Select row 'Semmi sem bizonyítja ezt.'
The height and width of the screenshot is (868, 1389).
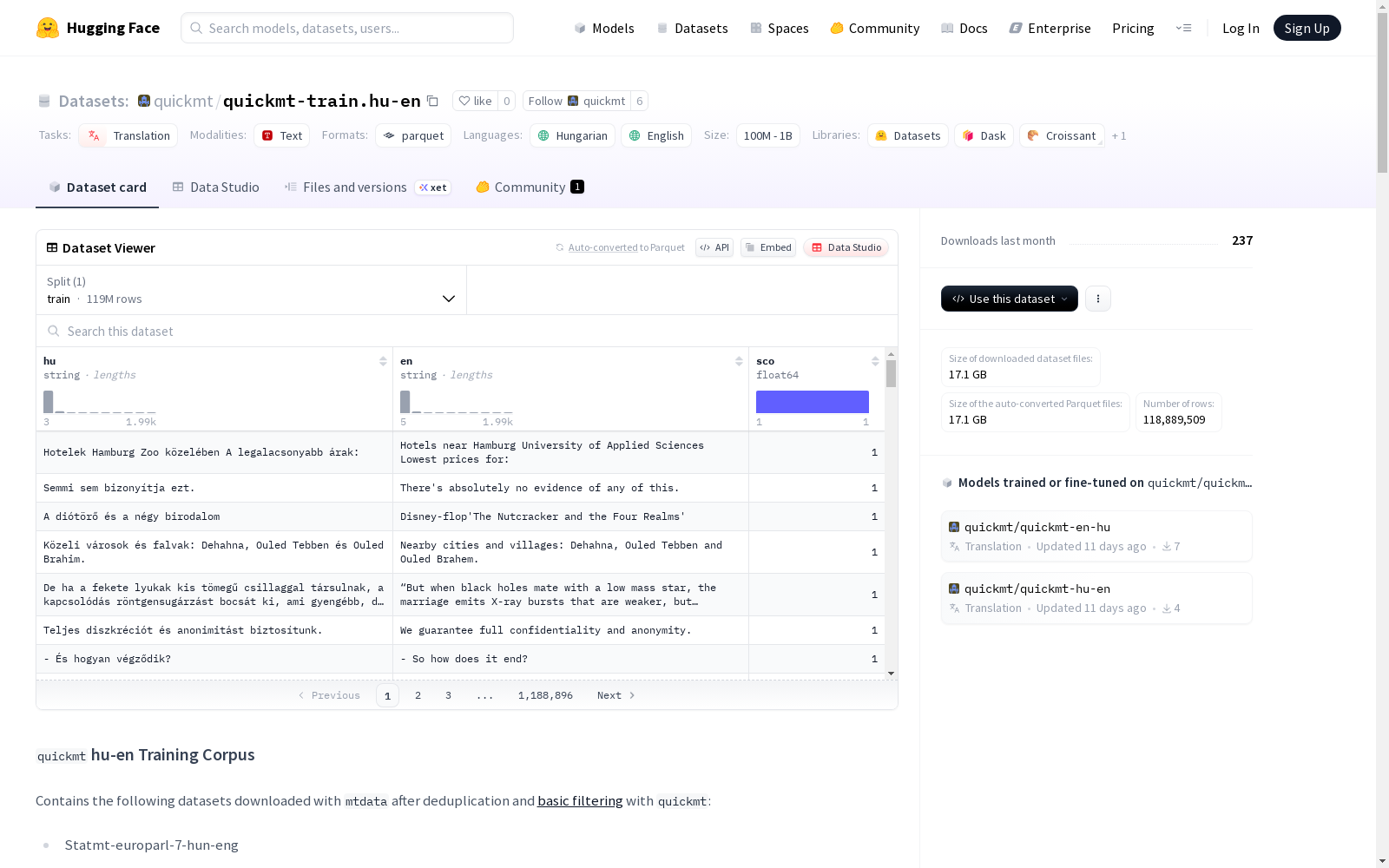click(x=460, y=488)
